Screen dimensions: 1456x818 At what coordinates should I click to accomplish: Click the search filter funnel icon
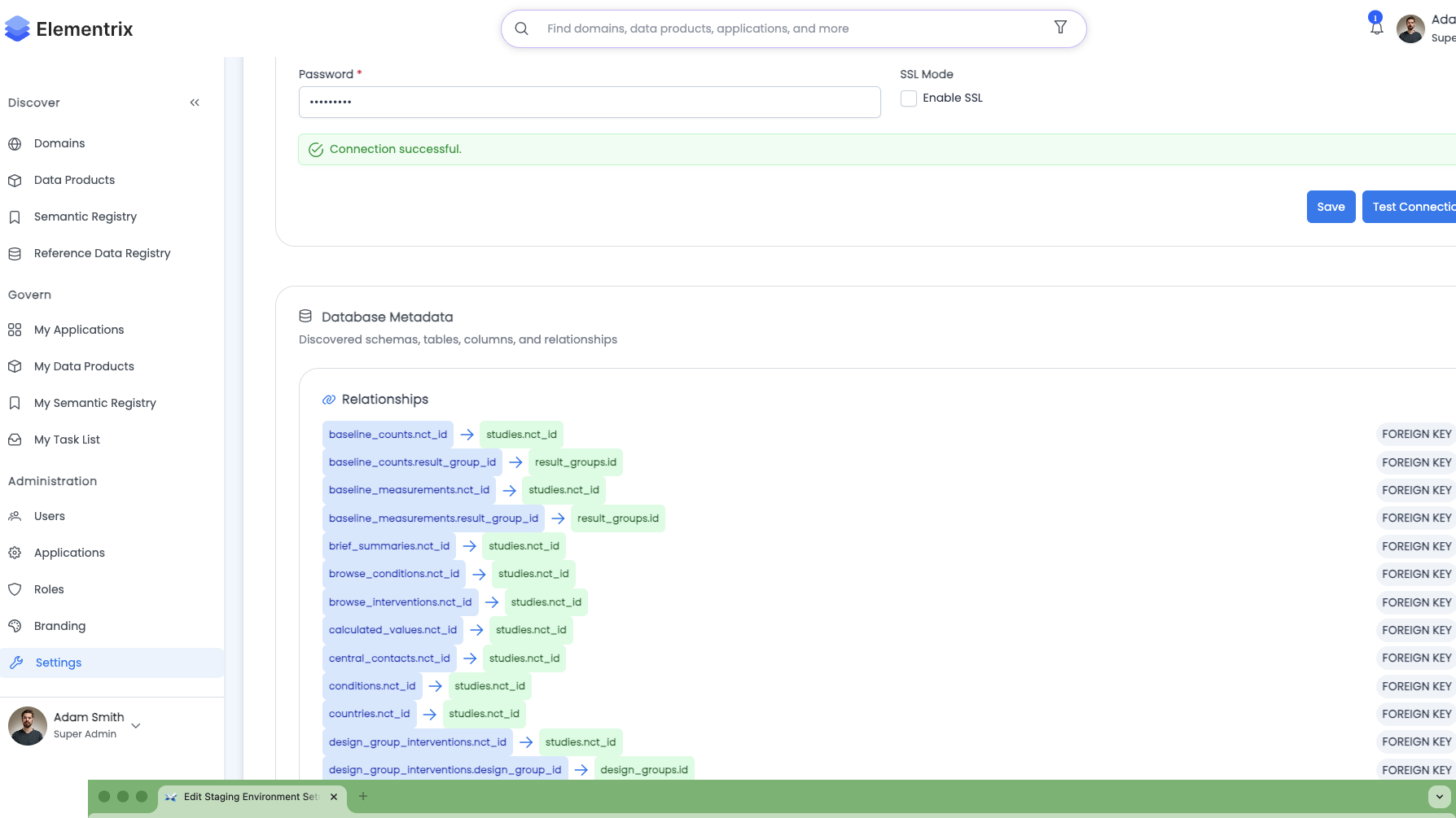1060,28
